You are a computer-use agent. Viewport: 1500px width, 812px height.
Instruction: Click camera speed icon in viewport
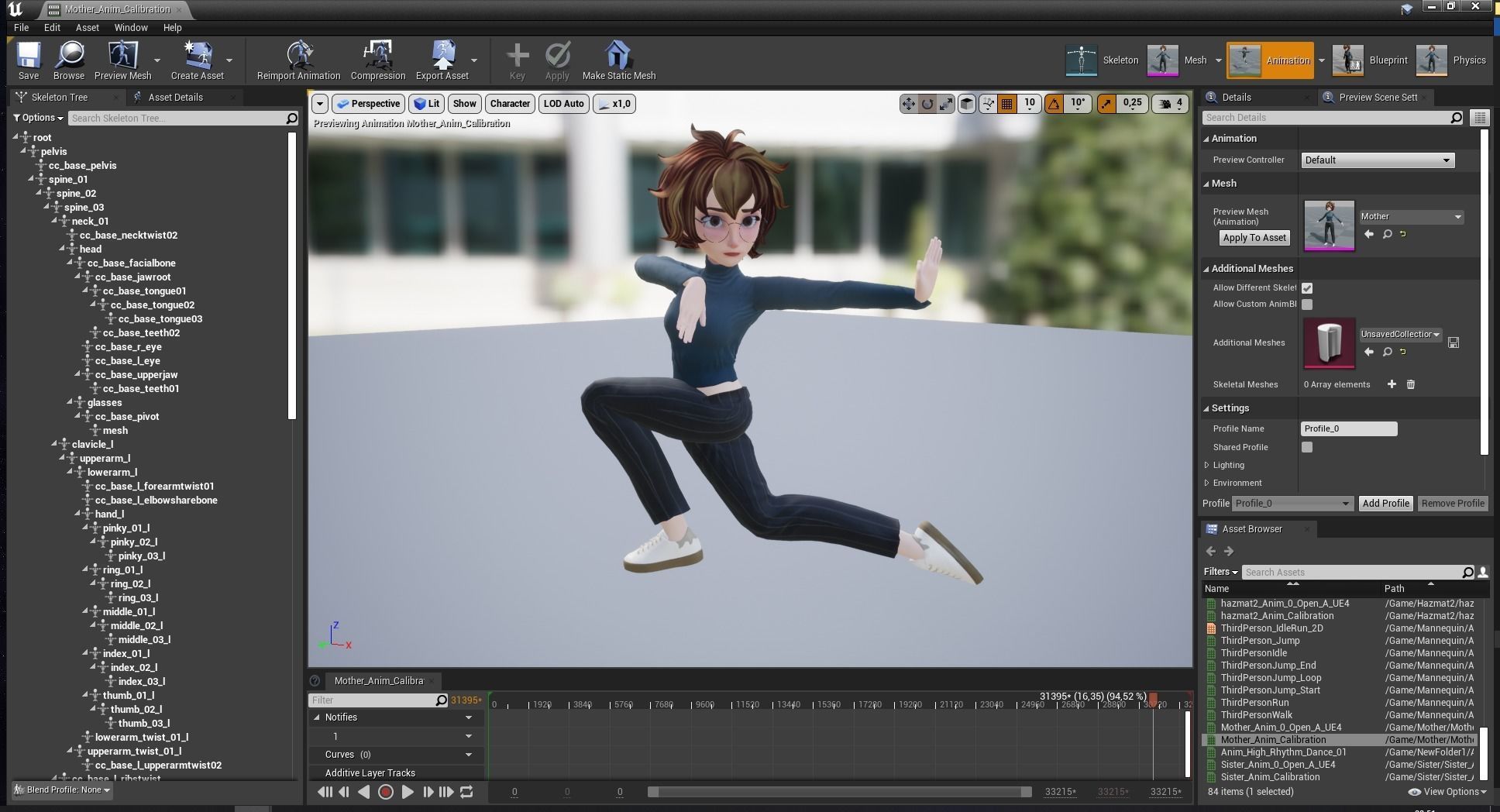click(1165, 103)
